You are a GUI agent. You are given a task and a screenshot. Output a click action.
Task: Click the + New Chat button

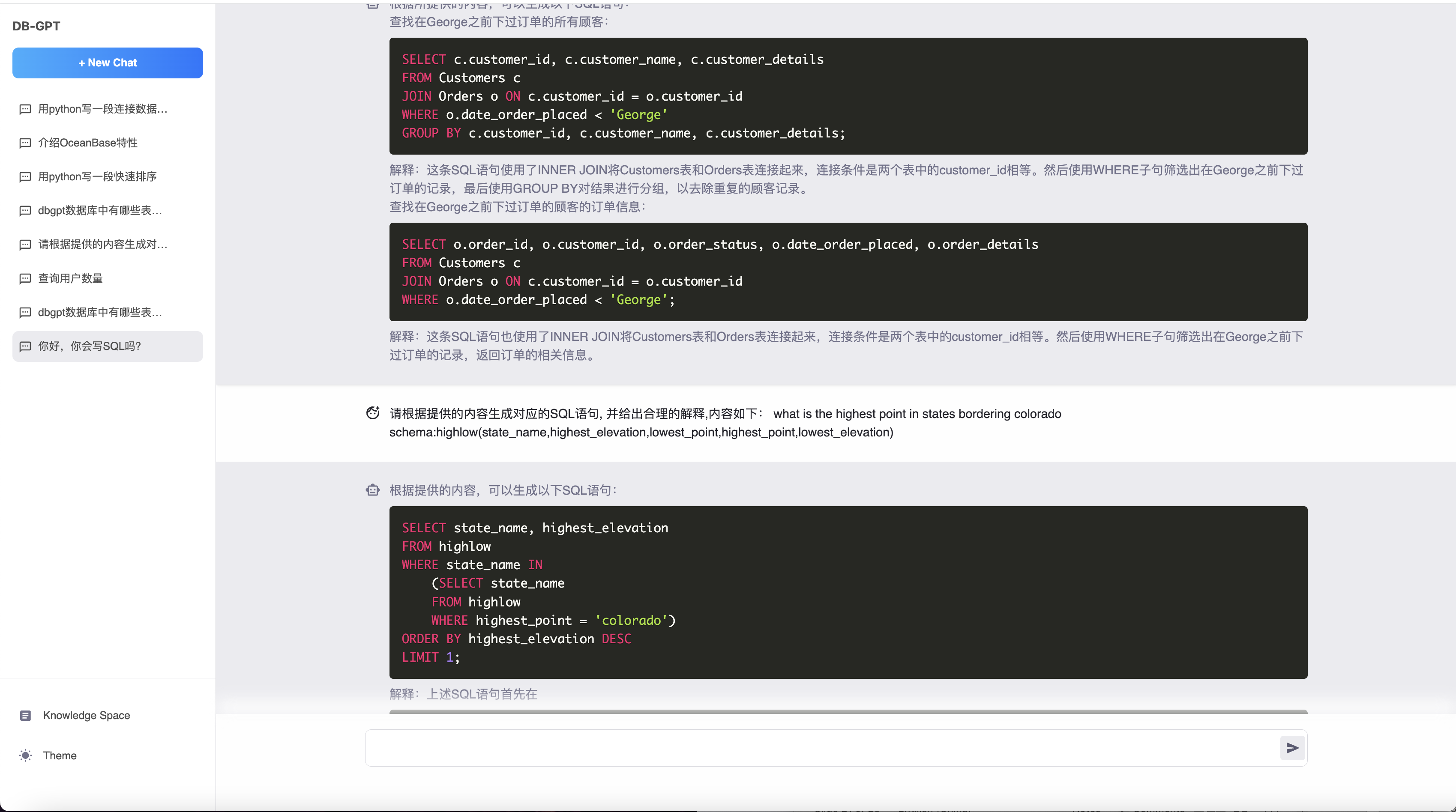[x=108, y=62]
